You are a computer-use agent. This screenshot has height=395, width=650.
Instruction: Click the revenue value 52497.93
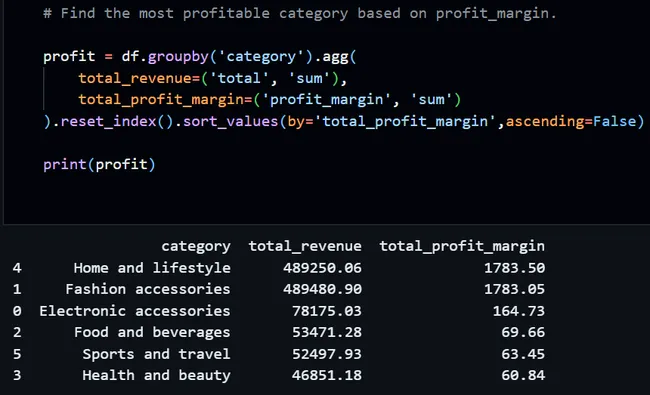tap(327, 354)
